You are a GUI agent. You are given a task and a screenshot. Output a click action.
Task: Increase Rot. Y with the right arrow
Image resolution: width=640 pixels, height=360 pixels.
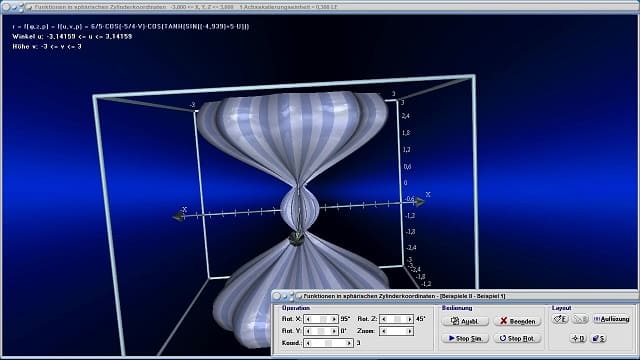click(334, 331)
